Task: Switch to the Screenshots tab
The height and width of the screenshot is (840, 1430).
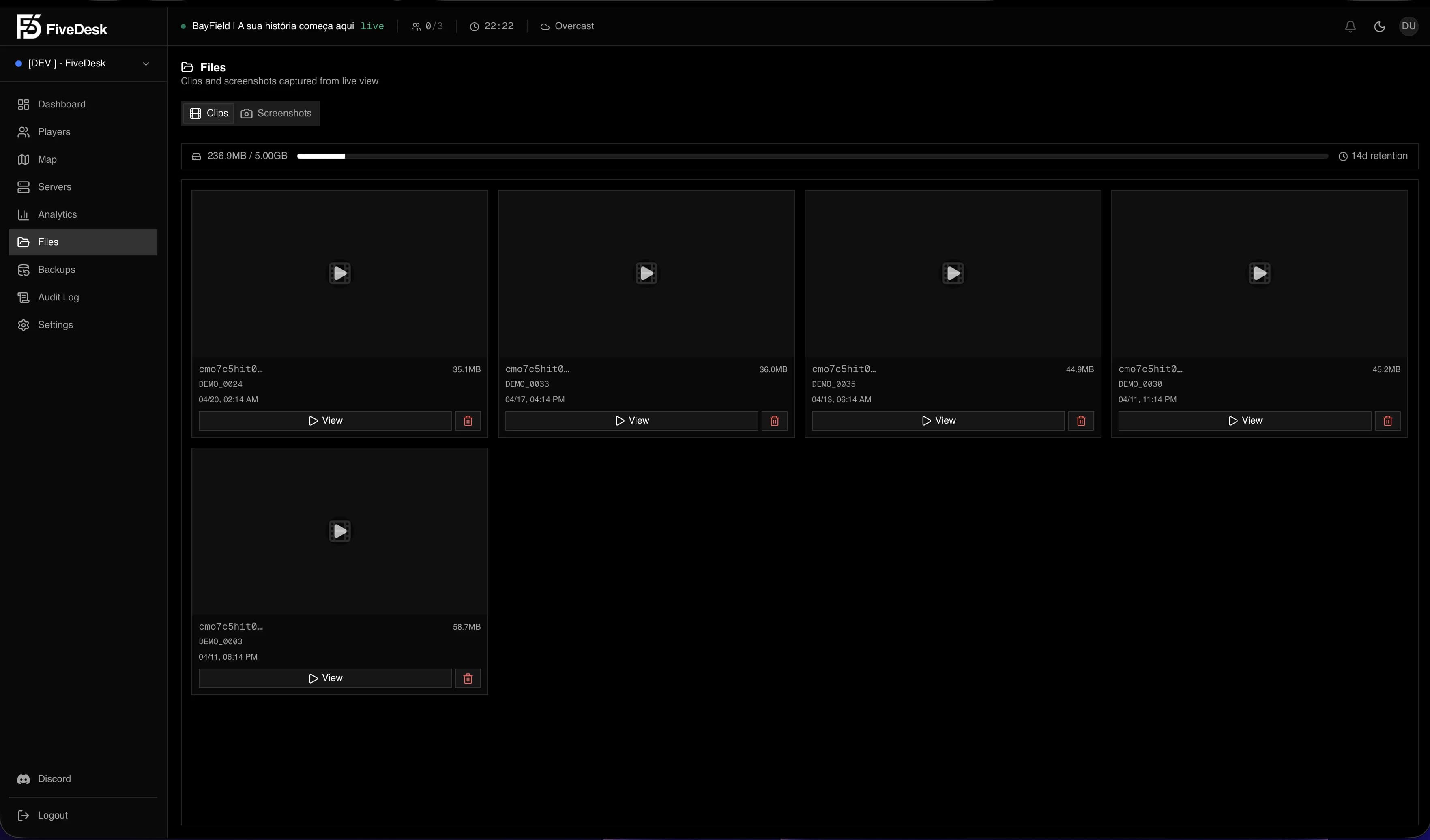Action: [276, 114]
